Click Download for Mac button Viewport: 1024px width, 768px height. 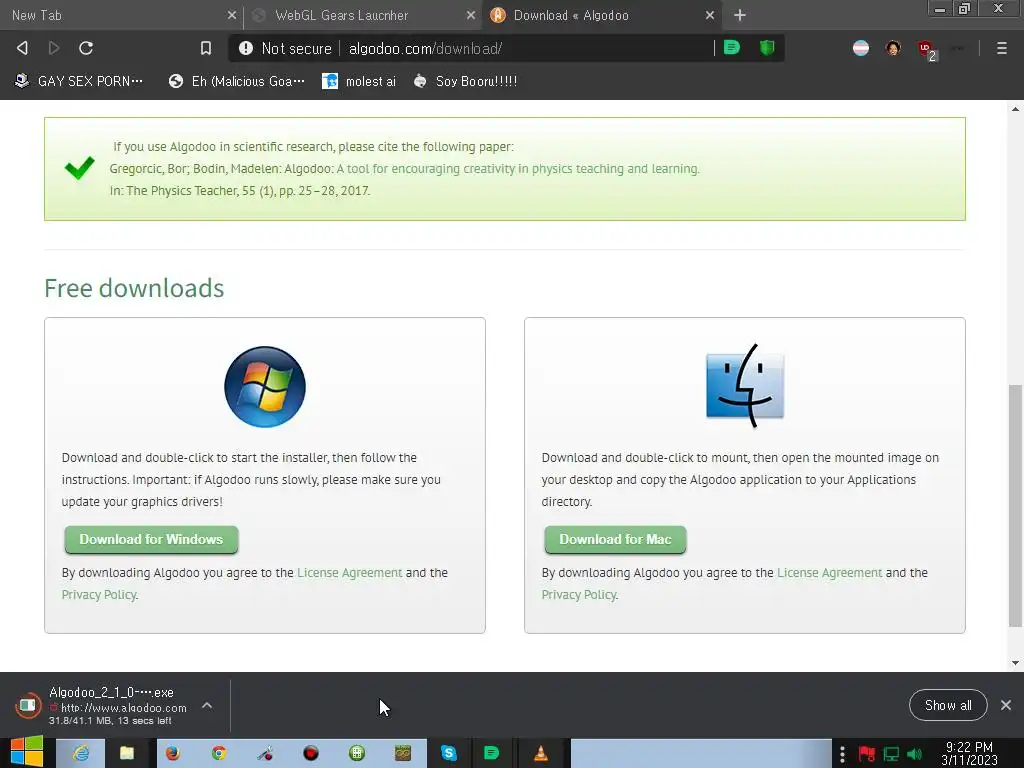click(x=615, y=539)
